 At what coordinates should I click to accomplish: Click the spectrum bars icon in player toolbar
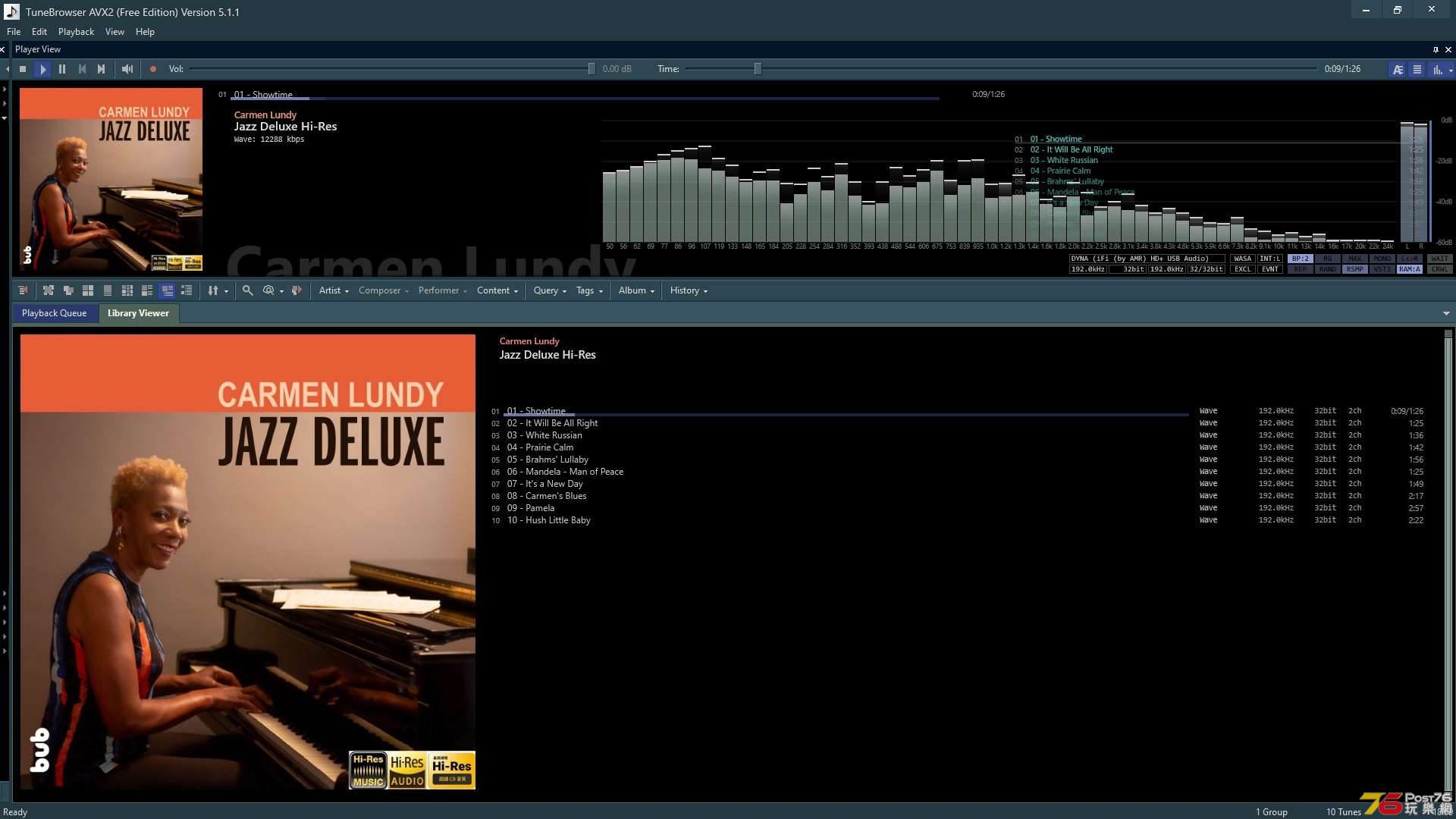(1437, 69)
